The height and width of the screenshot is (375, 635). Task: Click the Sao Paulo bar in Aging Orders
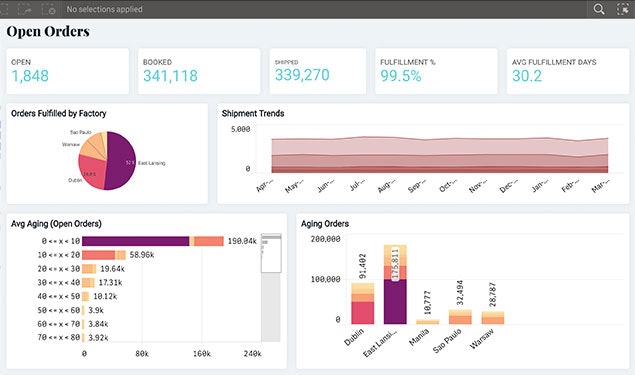tap(460, 317)
